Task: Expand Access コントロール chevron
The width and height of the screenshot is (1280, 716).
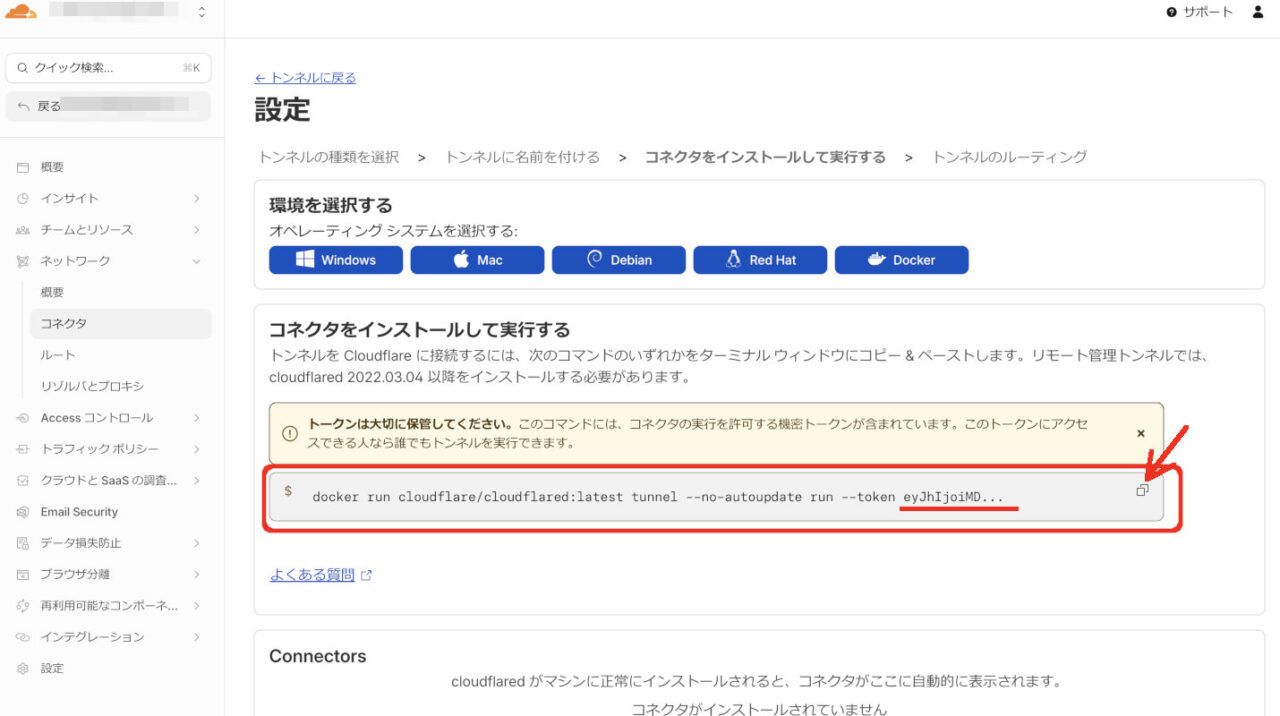Action: pyautogui.click(x=196, y=418)
